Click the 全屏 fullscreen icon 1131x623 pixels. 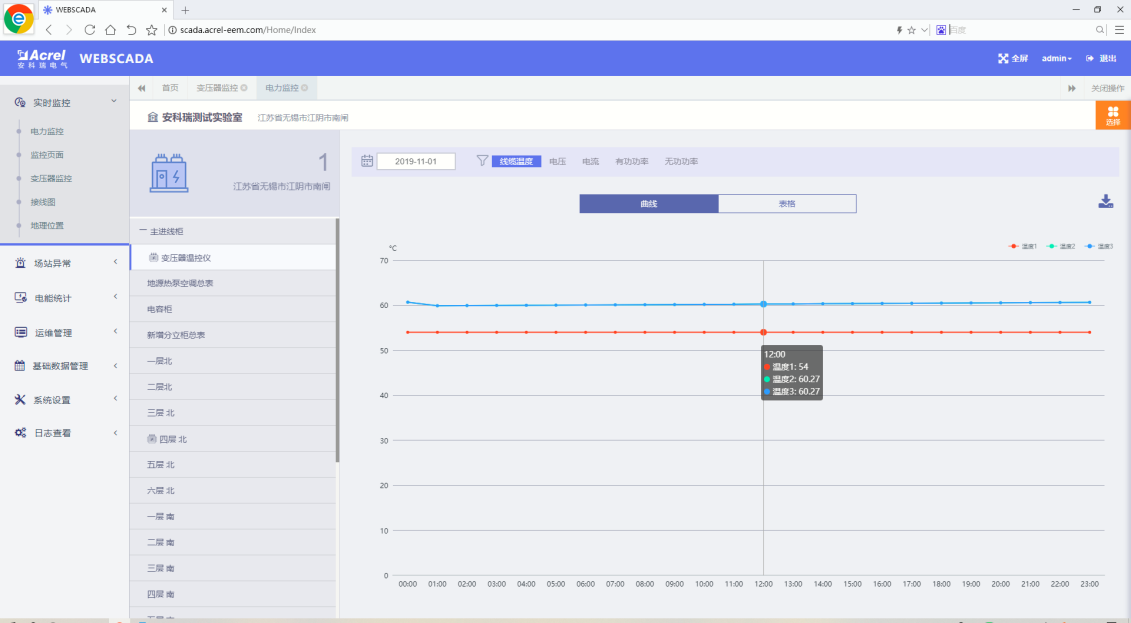coord(1003,58)
